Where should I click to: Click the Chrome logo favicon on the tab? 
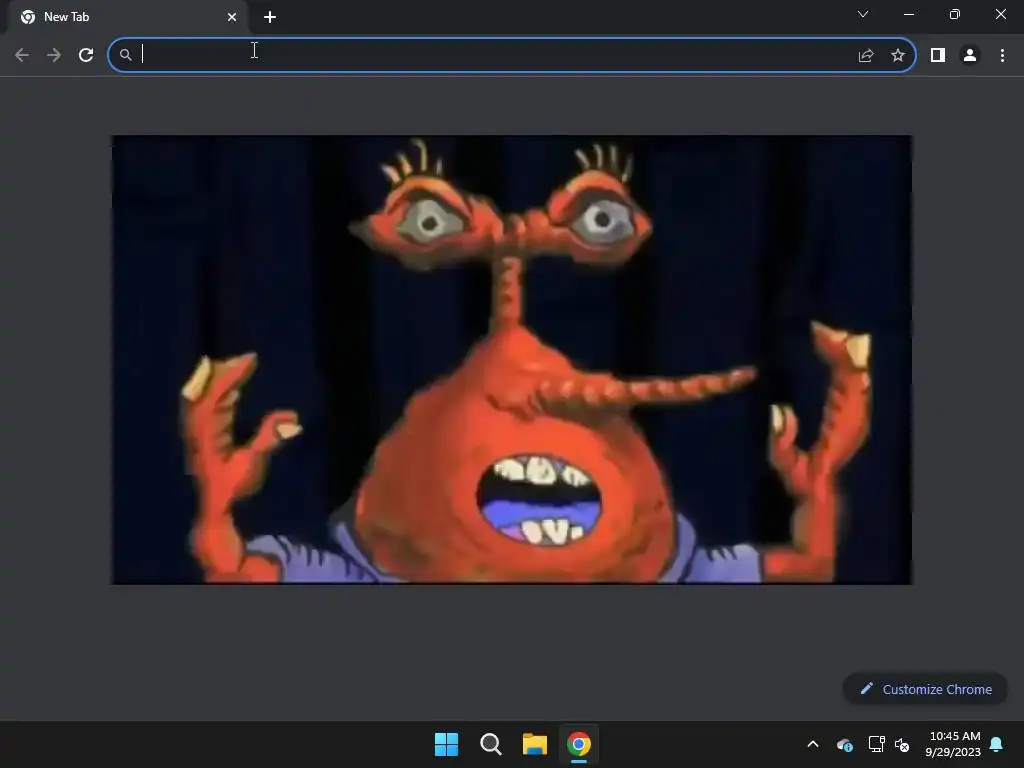click(28, 17)
